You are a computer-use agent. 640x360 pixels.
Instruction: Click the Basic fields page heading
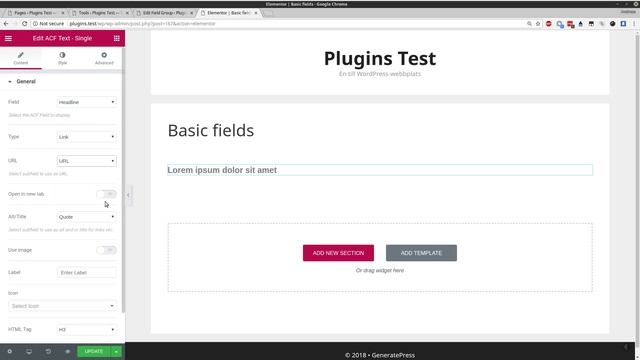coord(211,131)
